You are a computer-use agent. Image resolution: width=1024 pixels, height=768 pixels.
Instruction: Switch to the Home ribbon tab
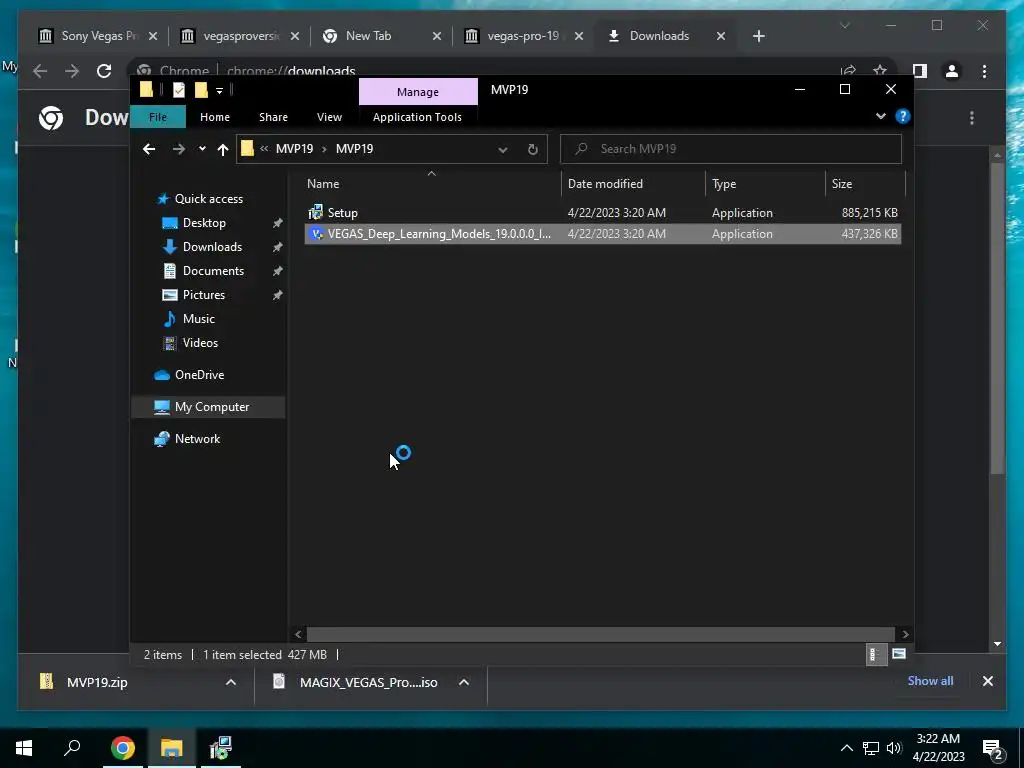(x=215, y=117)
